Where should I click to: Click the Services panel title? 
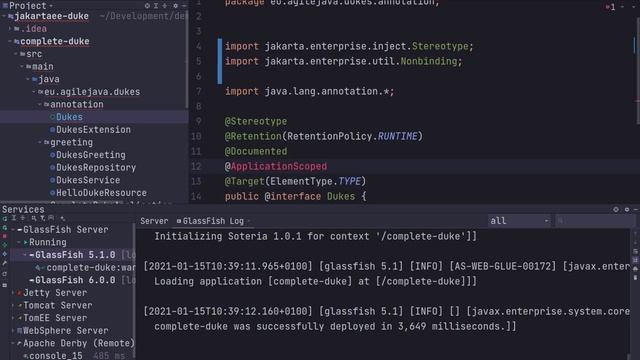(23, 209)
